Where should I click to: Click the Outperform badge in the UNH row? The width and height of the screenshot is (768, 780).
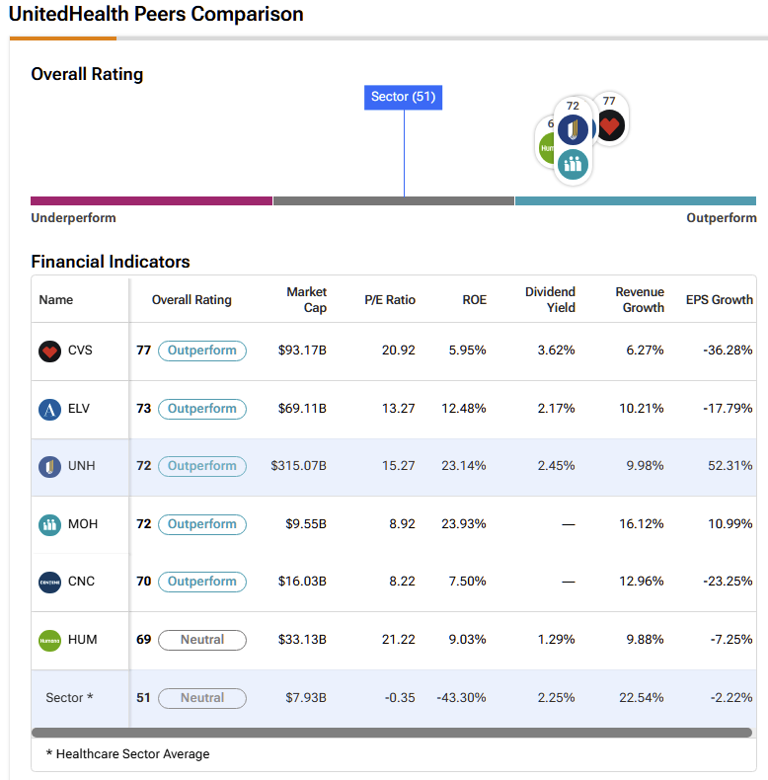pyautogui.click(x=202, y=466)
